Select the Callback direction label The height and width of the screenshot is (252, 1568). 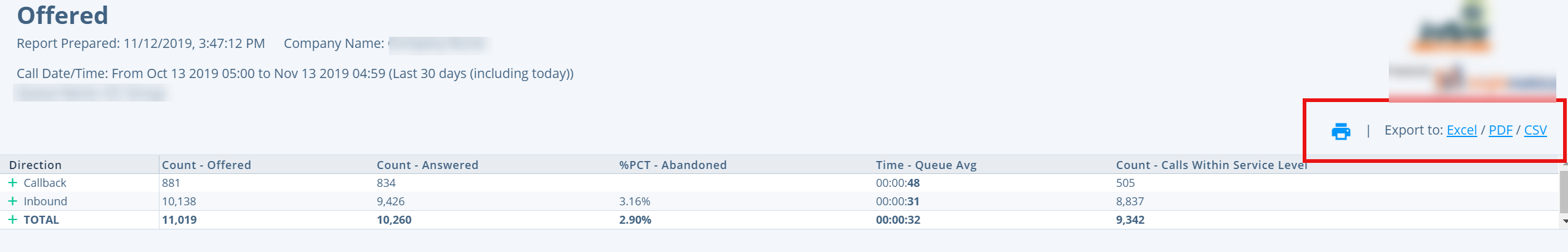(45, 183)
